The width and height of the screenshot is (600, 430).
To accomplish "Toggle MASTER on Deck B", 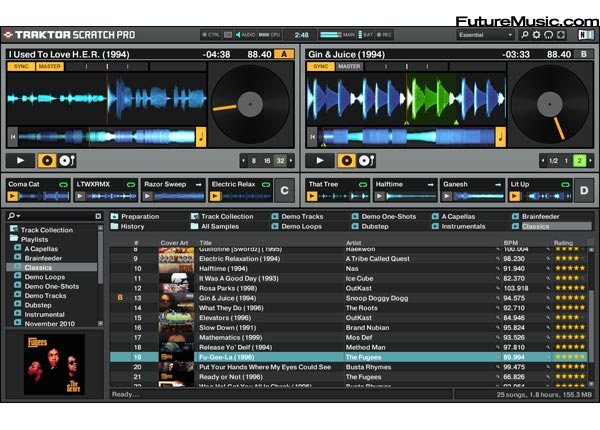I will (349, 67).
